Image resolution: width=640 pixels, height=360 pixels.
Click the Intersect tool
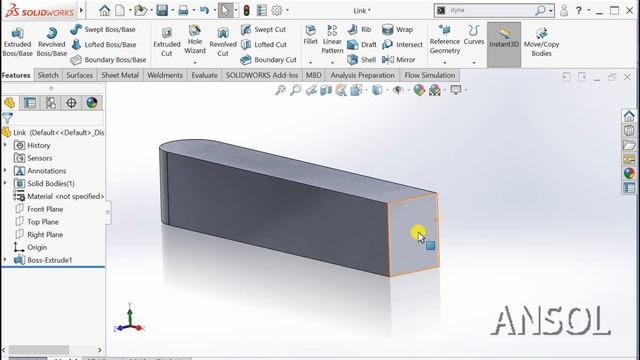point(402,44)
